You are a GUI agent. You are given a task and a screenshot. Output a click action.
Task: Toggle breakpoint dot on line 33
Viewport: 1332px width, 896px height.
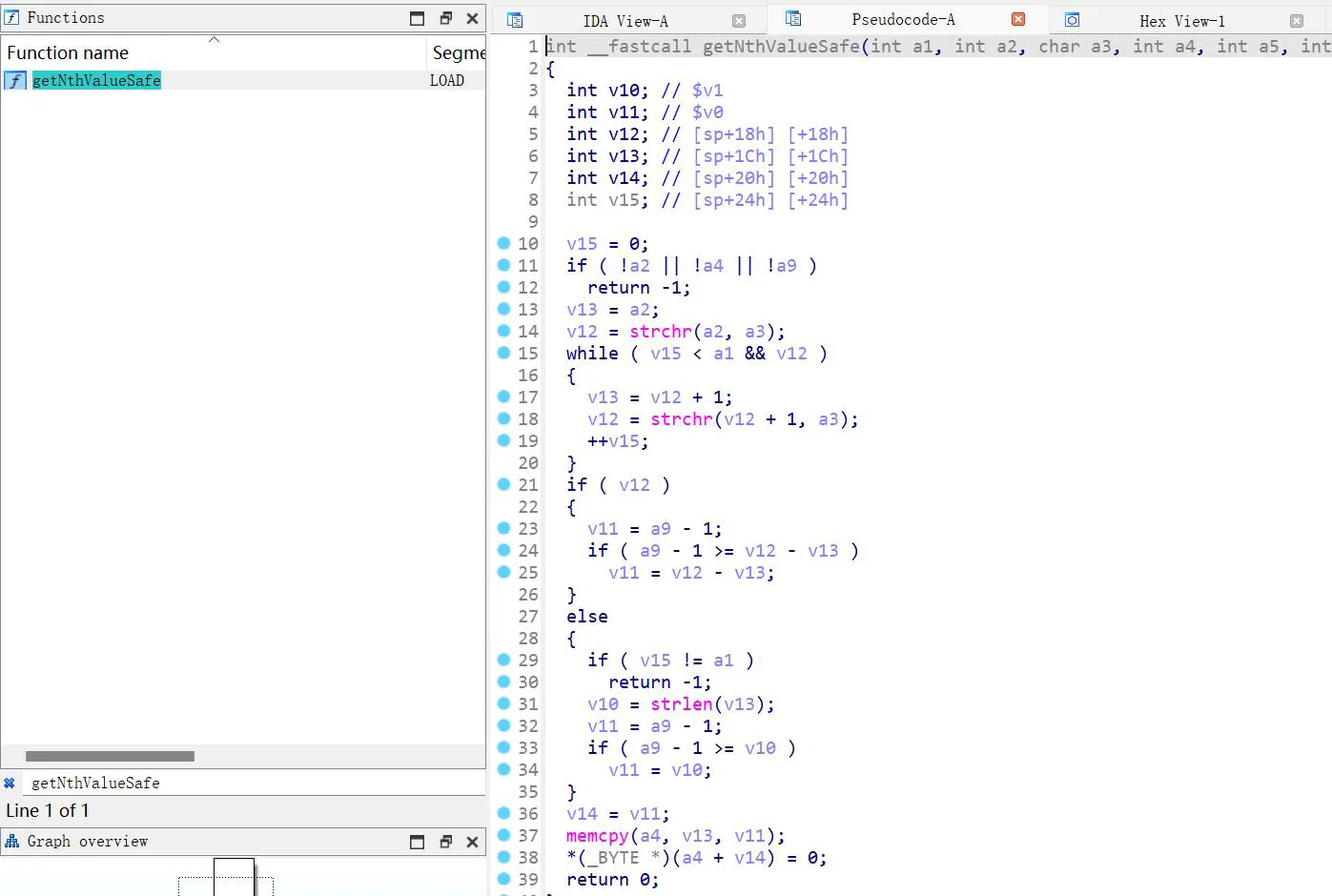[x=504, y=747]
